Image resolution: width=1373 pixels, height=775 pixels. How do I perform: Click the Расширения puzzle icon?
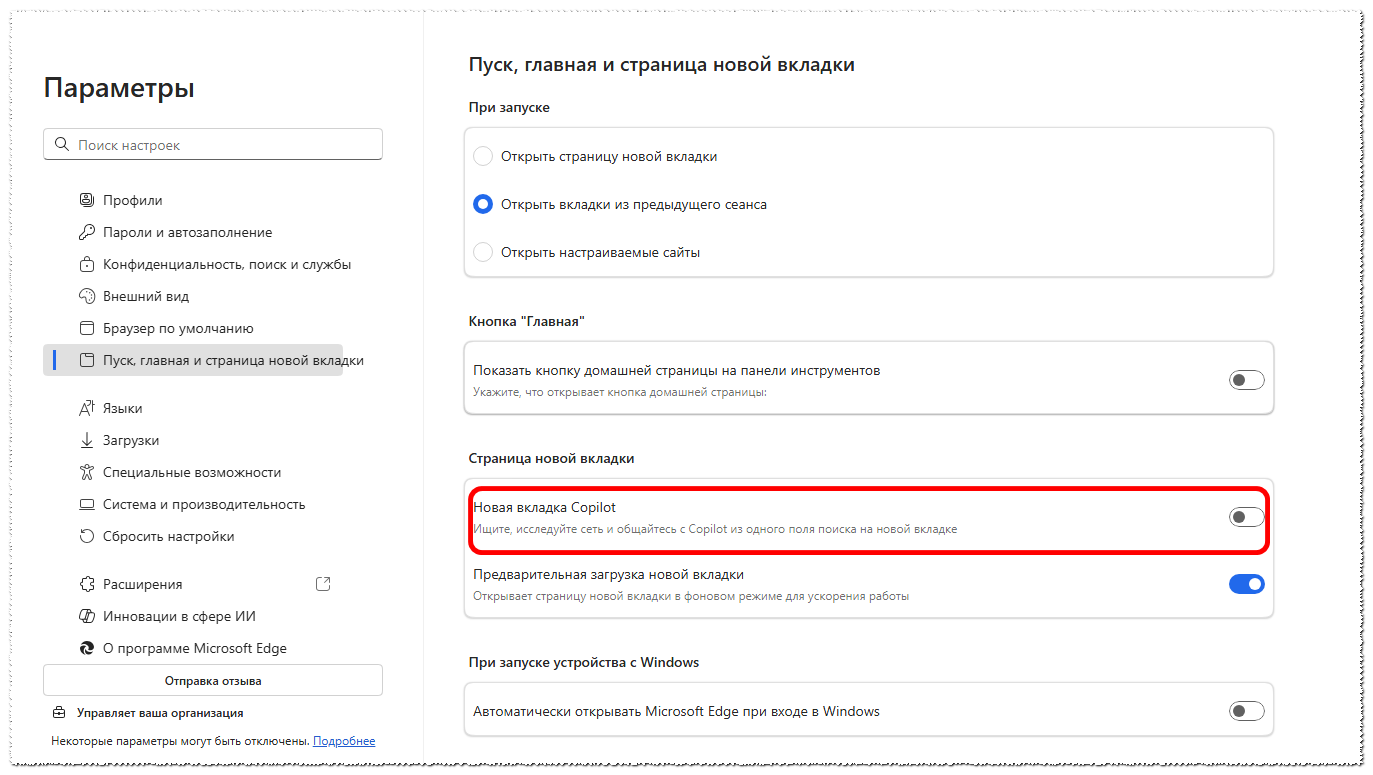coord(86,584)
